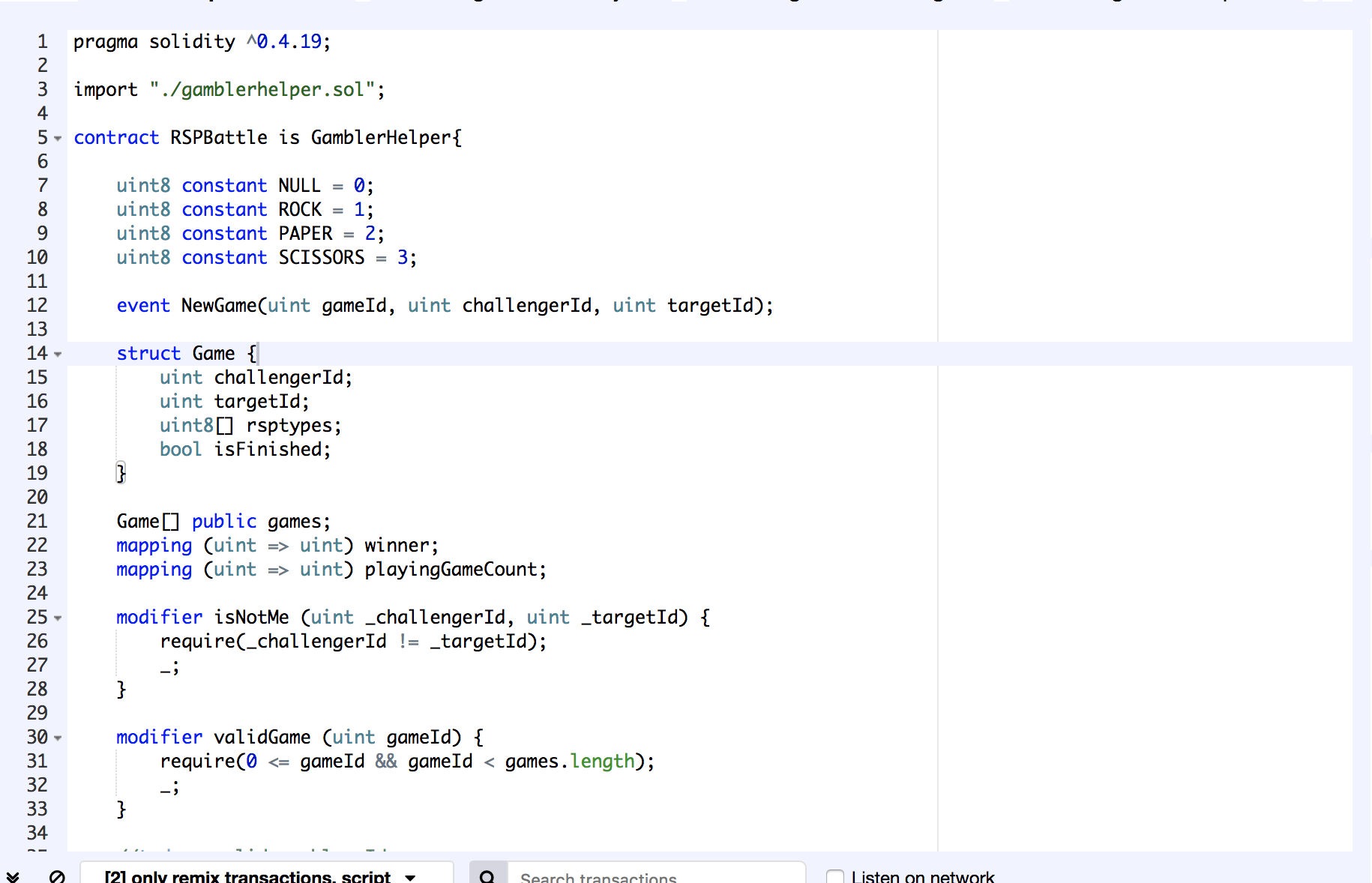Enable the Listen on network checkbox
This screenshot has height=883, width=1372.
coord(834,877)
